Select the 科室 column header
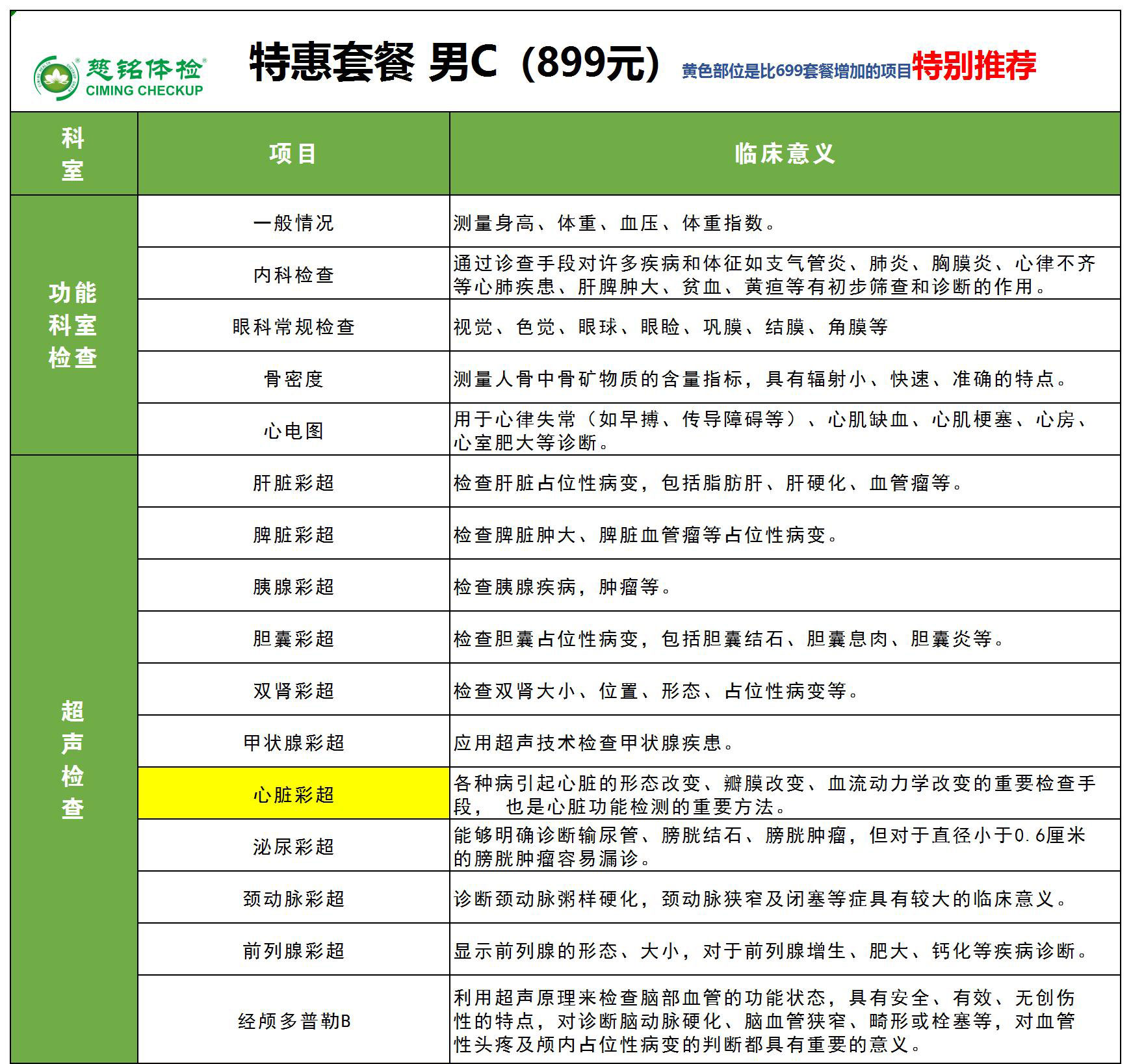The image size is (1131, 1064). pos(74,154)
